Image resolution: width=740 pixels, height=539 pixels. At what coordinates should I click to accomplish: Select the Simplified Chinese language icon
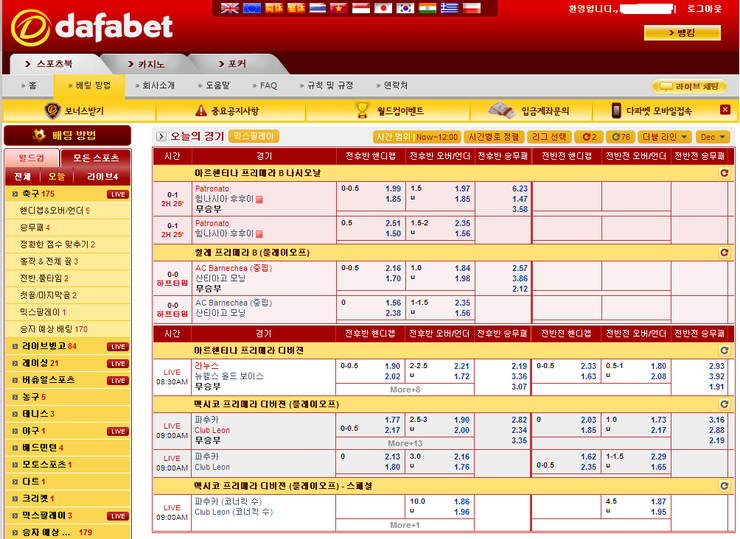274,8
